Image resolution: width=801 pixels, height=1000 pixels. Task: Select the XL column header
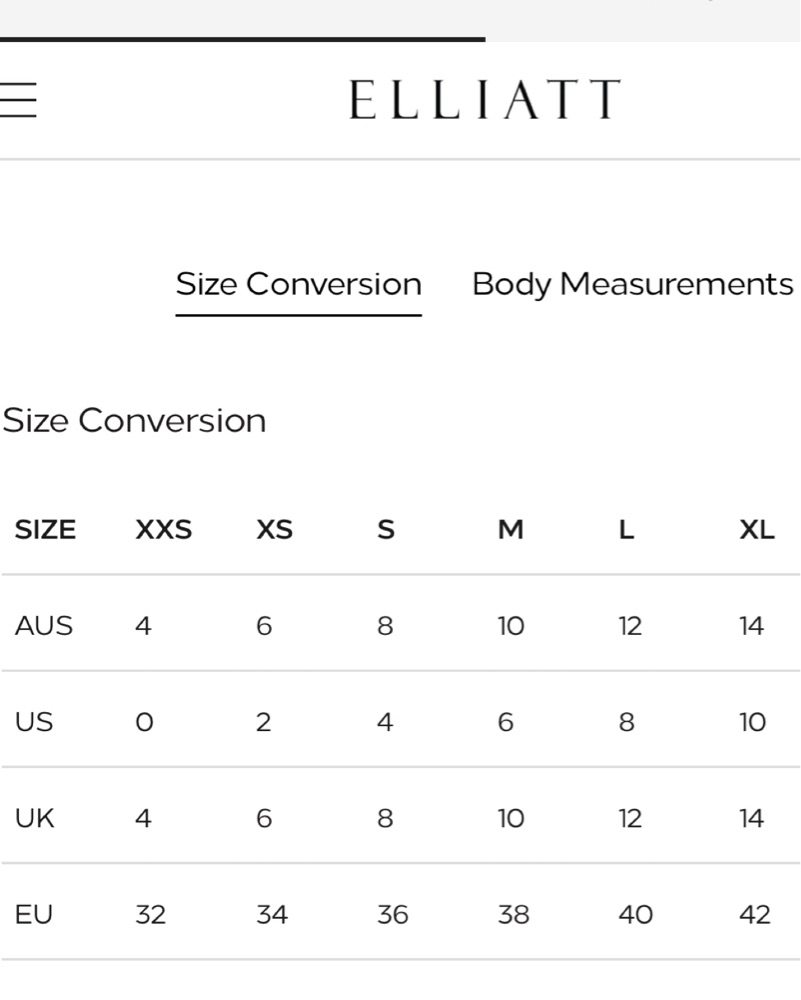[756, 530]
